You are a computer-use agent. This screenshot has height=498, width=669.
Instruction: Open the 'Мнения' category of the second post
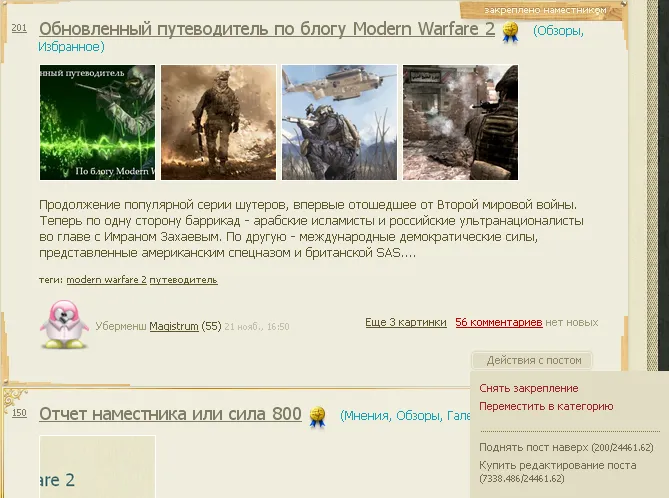click(x=366, y=416)
